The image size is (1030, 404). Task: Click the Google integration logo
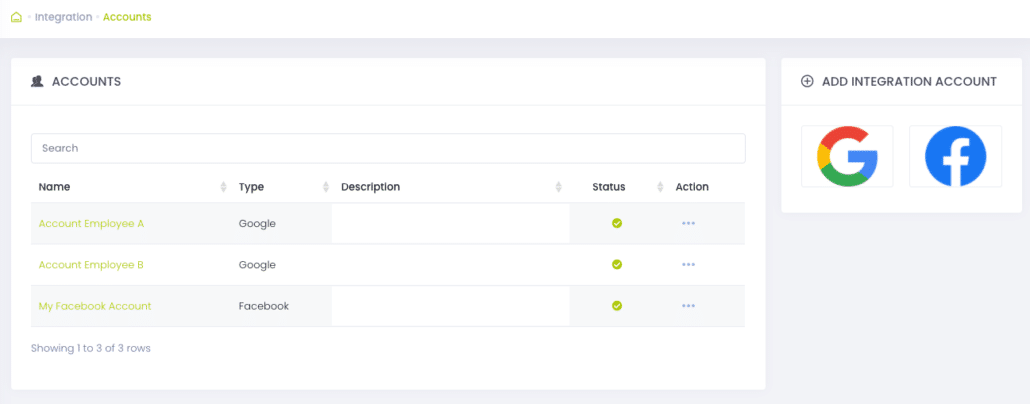[847, 156]
